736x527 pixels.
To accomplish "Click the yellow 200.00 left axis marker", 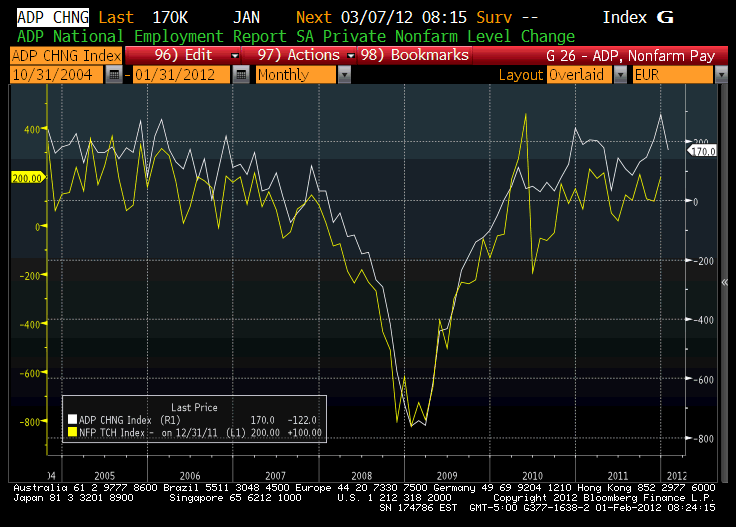I will pos(28,178).
